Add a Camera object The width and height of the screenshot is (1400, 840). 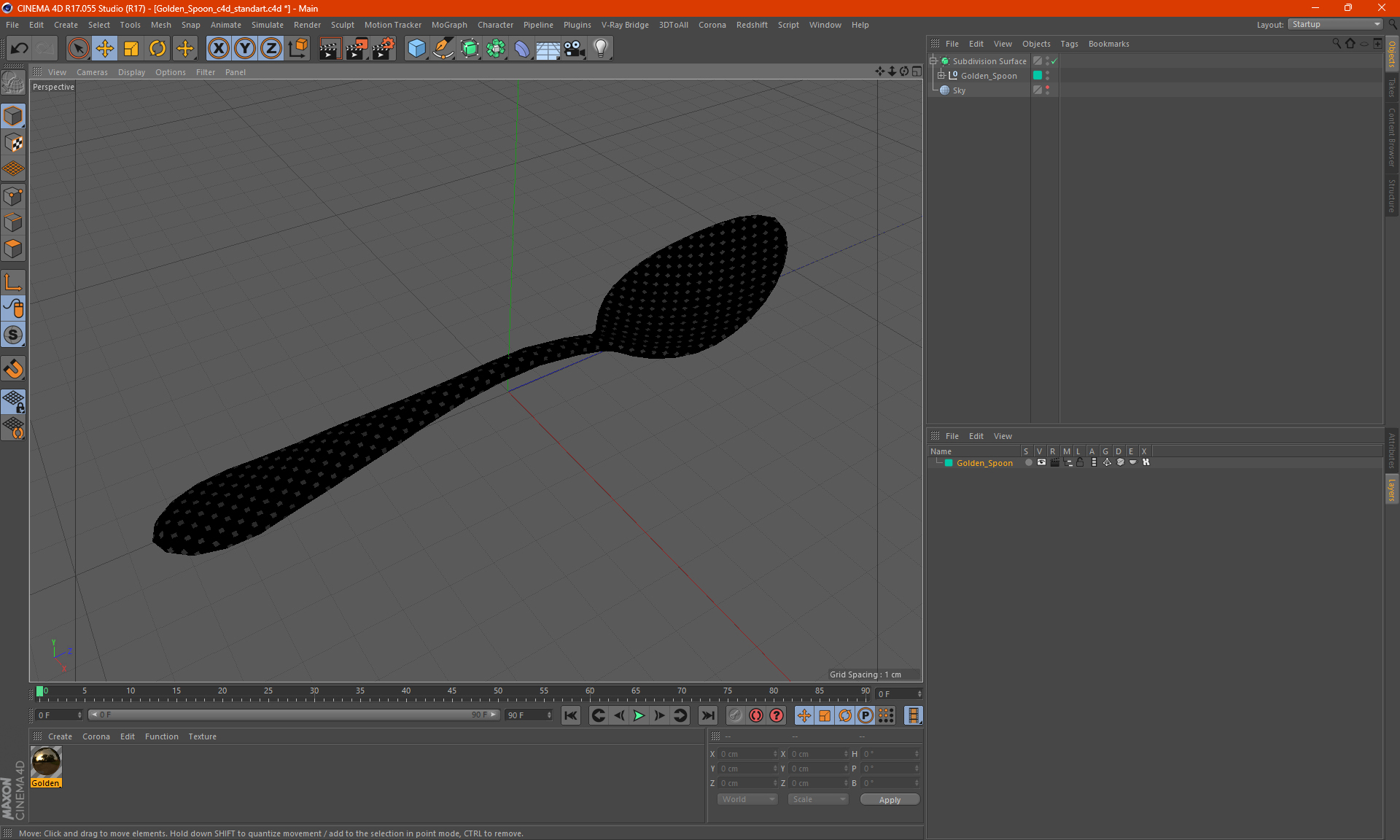tap(574, 49)
